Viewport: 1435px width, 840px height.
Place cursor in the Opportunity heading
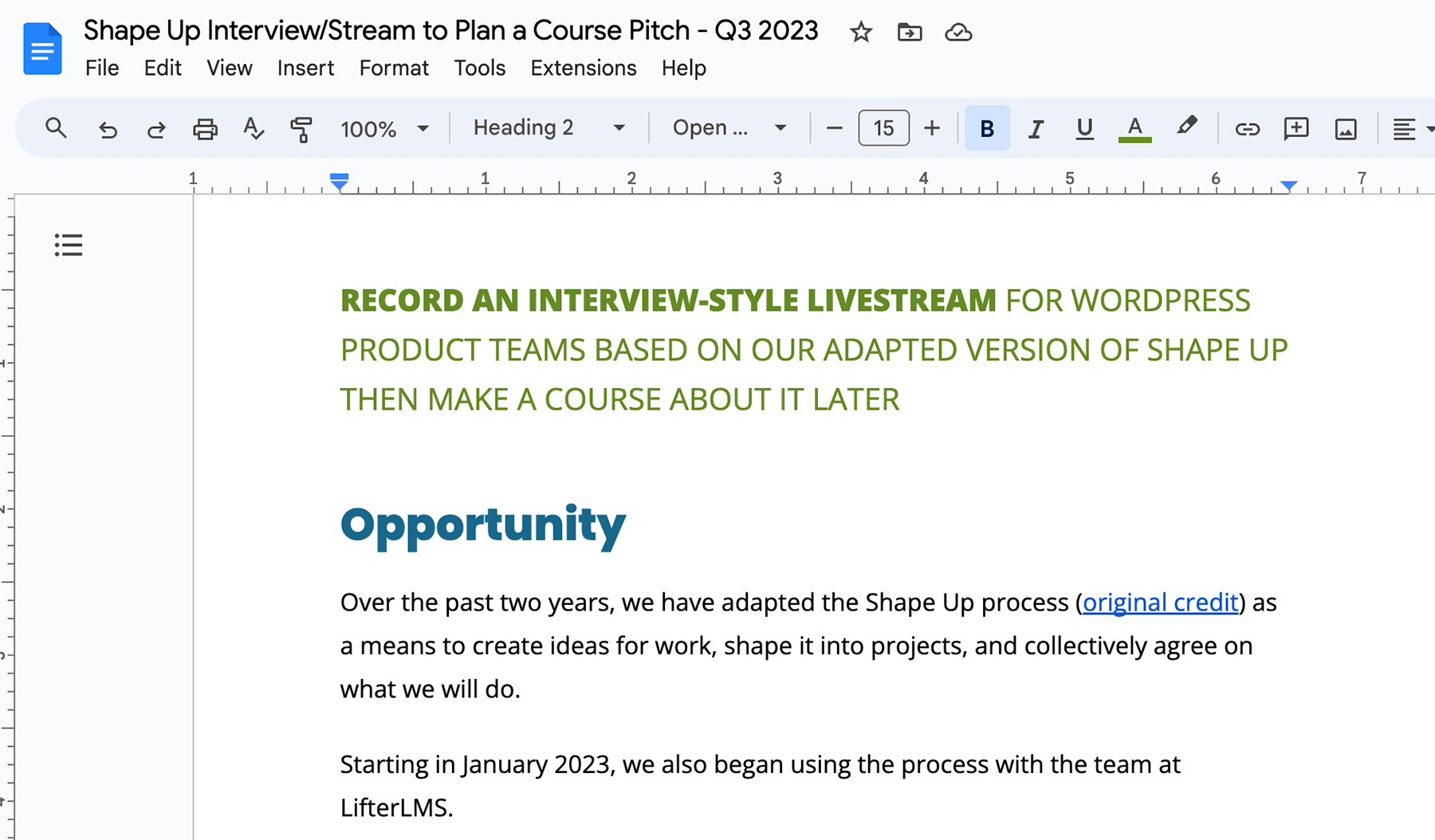point(483,525)
